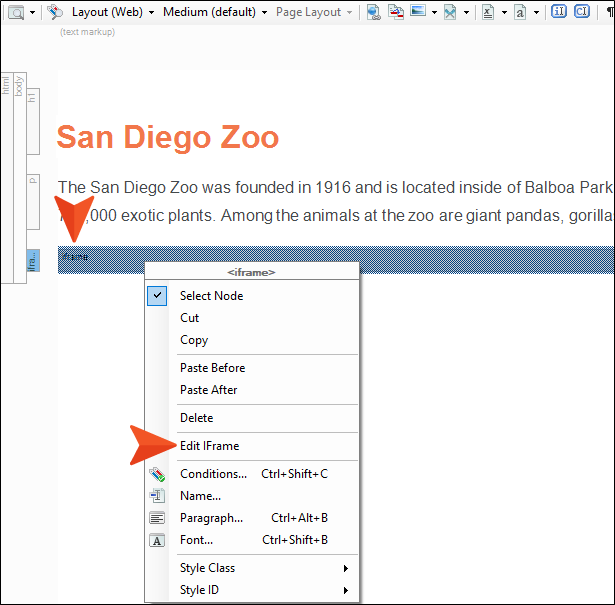
Task: Select the p structure bar
Action: [33, 202]
